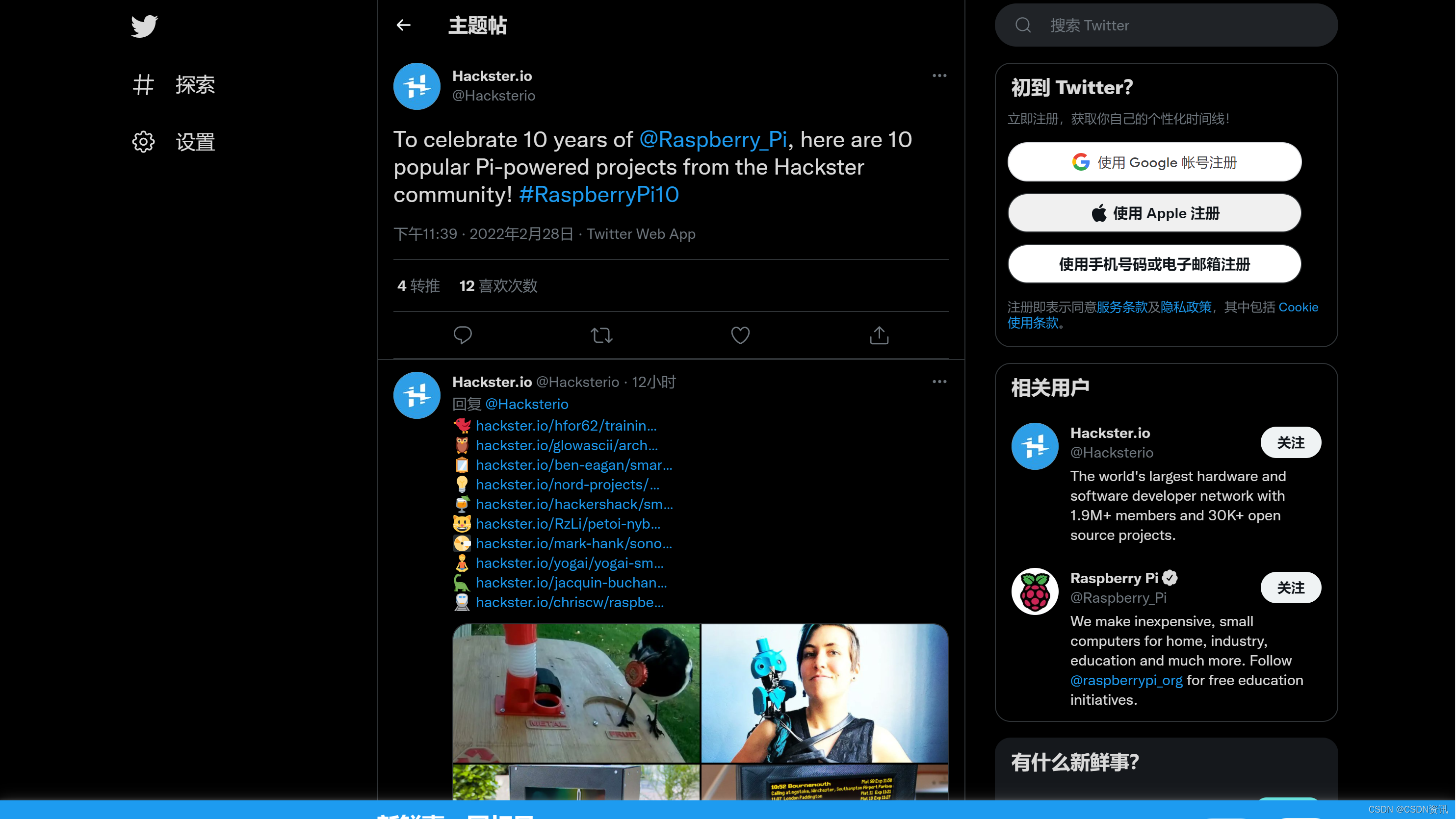Click the 搜索 Twitter search field
The image size is (1456, 819).
(1166, 26)
